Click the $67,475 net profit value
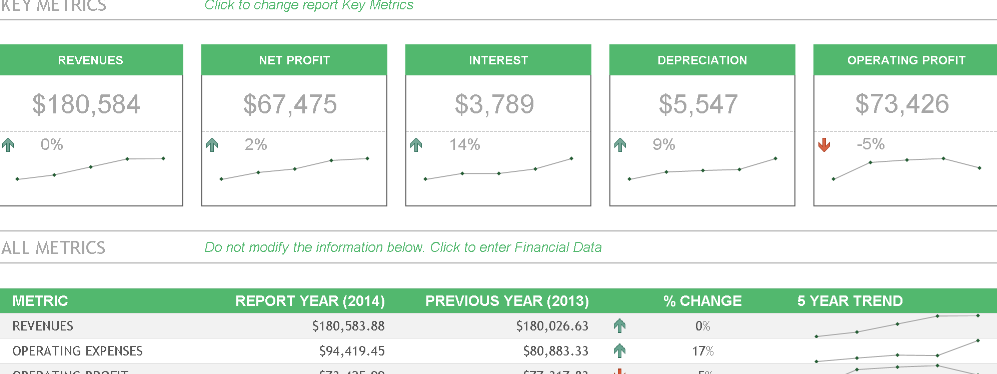This screenshot has height=374, width=997. click(290, 104)
